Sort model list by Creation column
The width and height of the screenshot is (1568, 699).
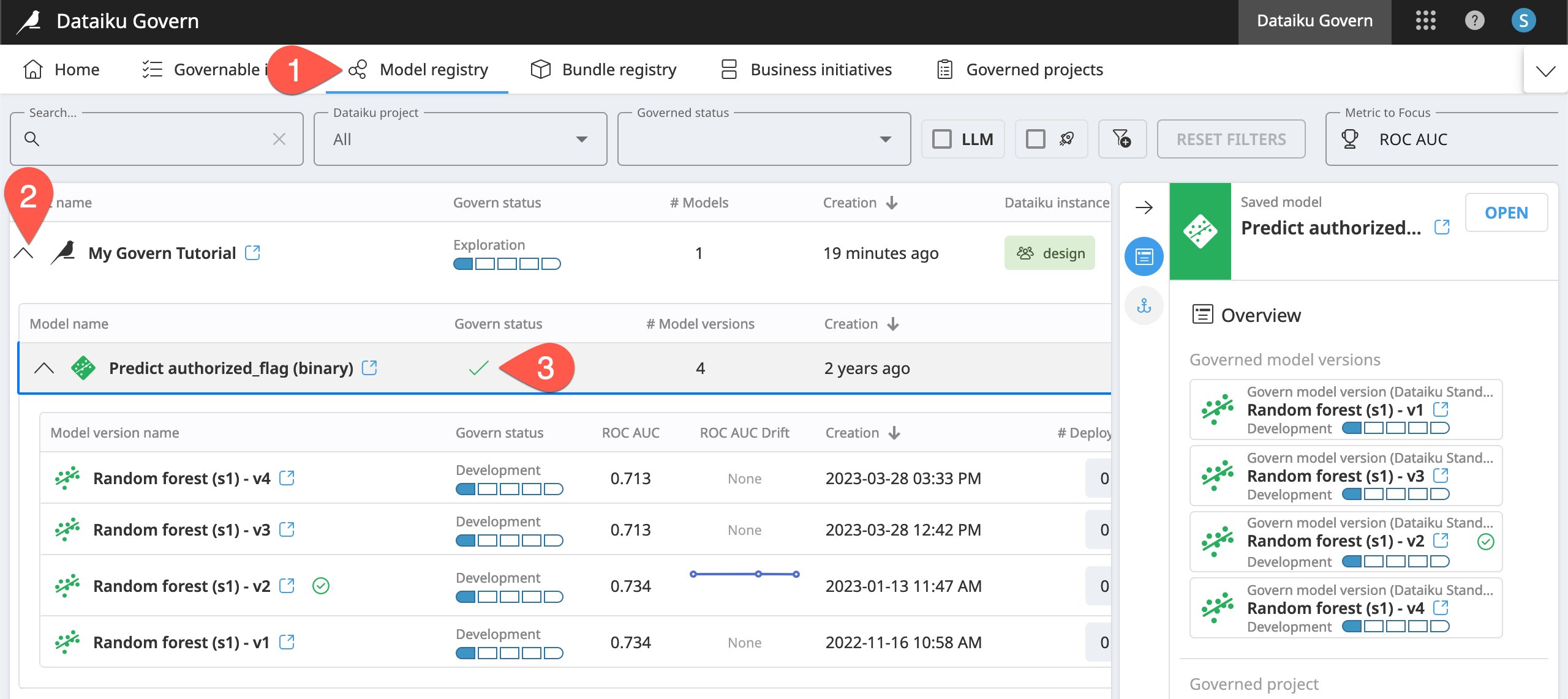coord(893,324)
